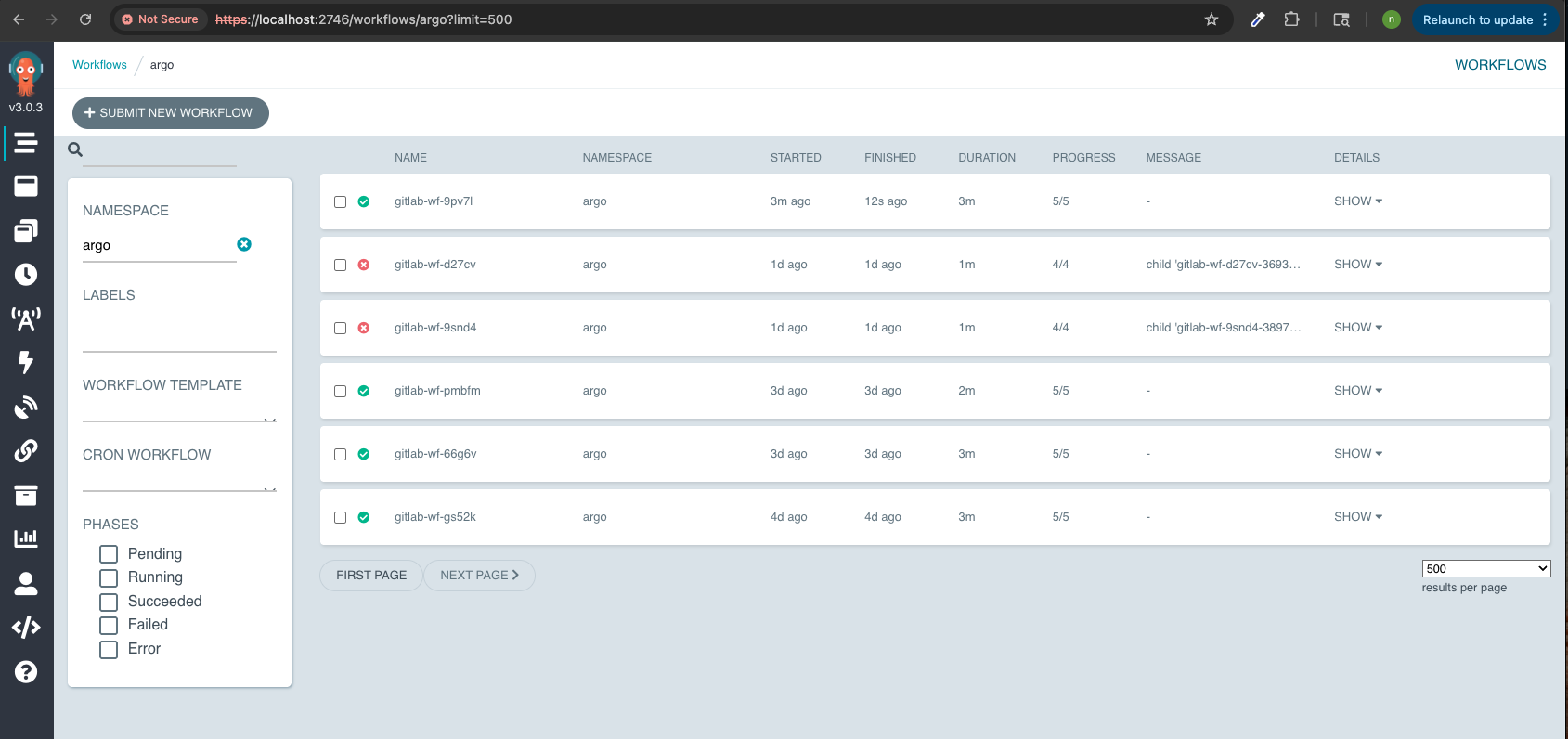The image size is (1568, 739).
Task: Open the Help question mark icon
Action: pyautogui.click(x=26, y=672)
